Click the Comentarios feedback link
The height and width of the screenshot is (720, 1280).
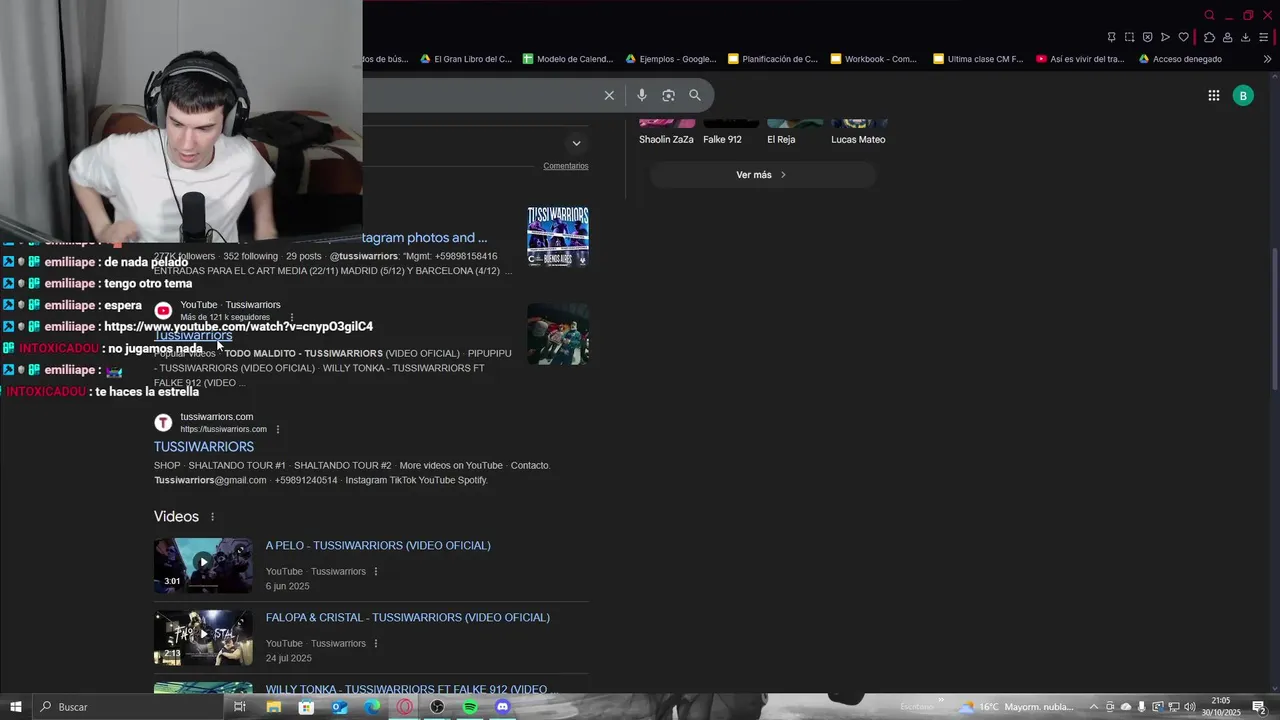566,166
